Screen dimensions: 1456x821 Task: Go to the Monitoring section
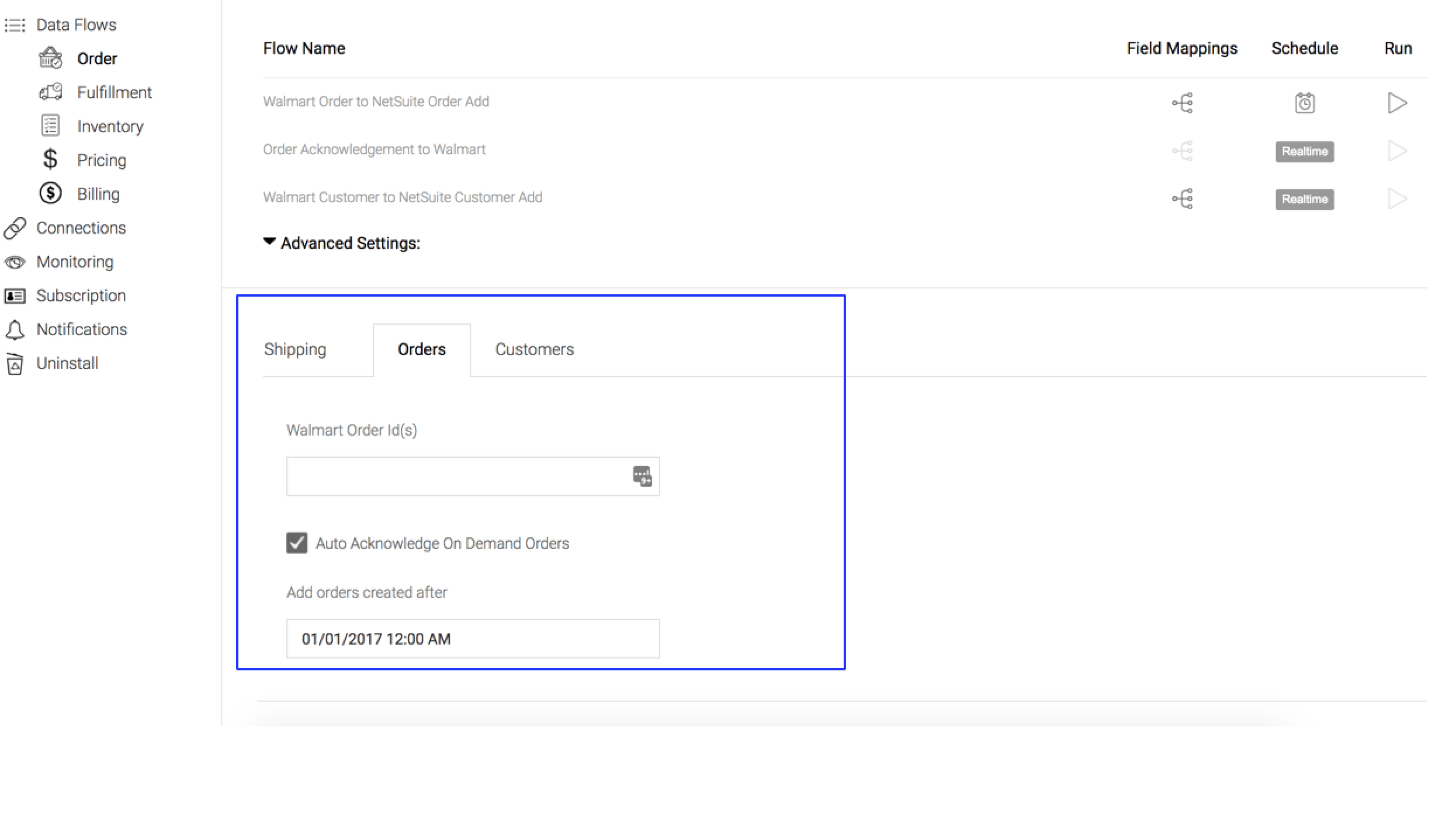(x=75, y=262)
